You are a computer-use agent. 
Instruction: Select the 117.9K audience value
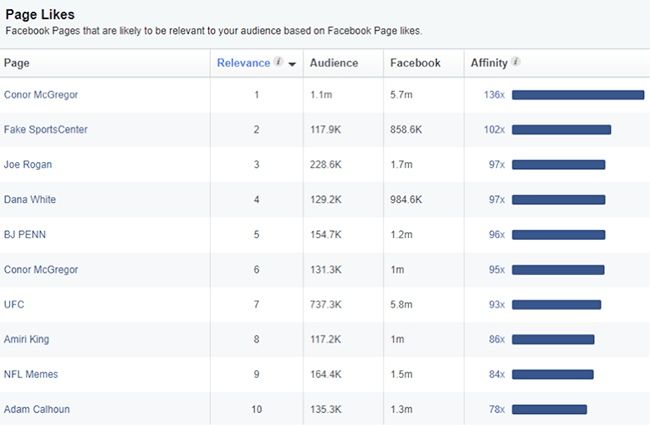325,129
